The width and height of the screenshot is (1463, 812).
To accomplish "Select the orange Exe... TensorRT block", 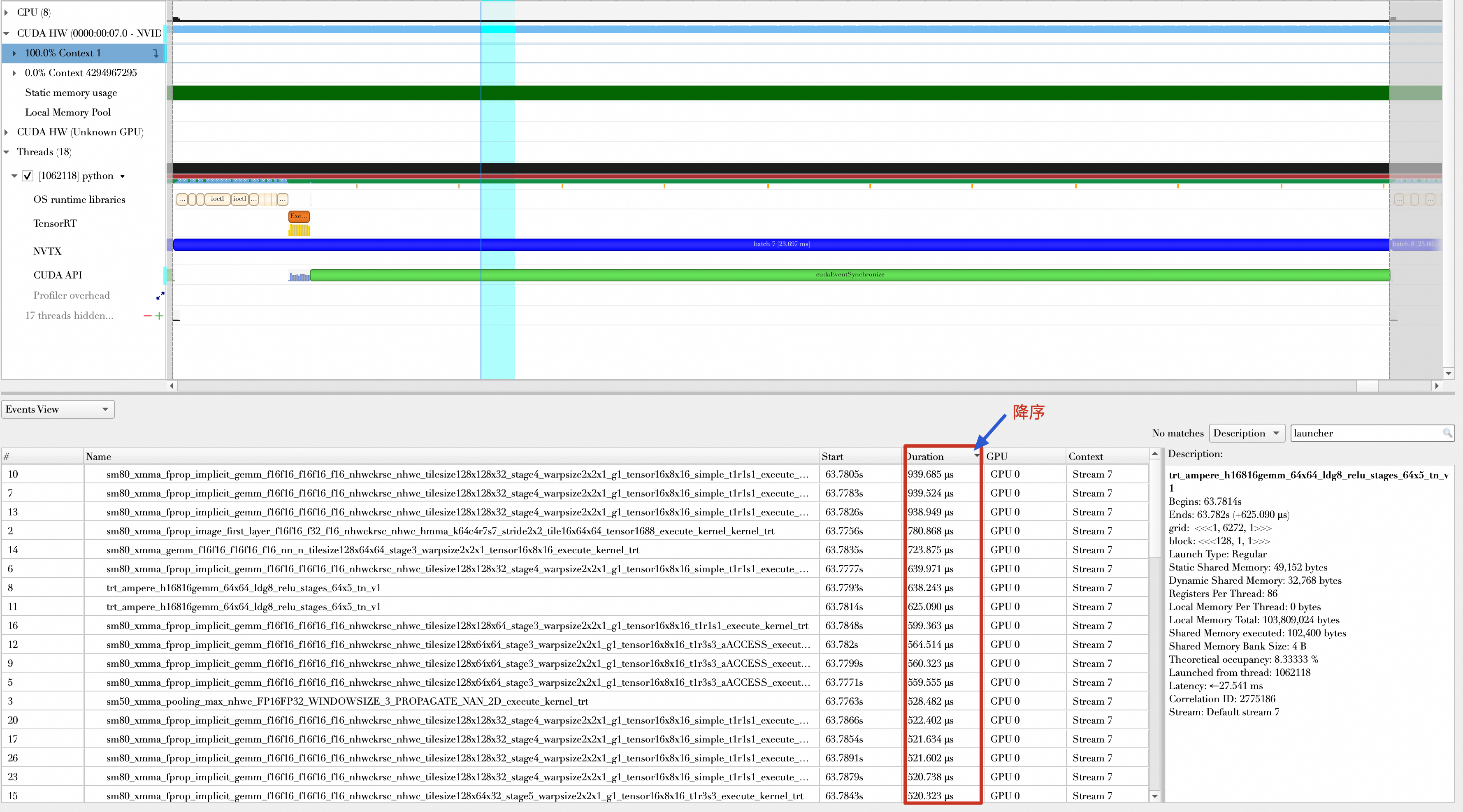I will [x=299, y=216].
